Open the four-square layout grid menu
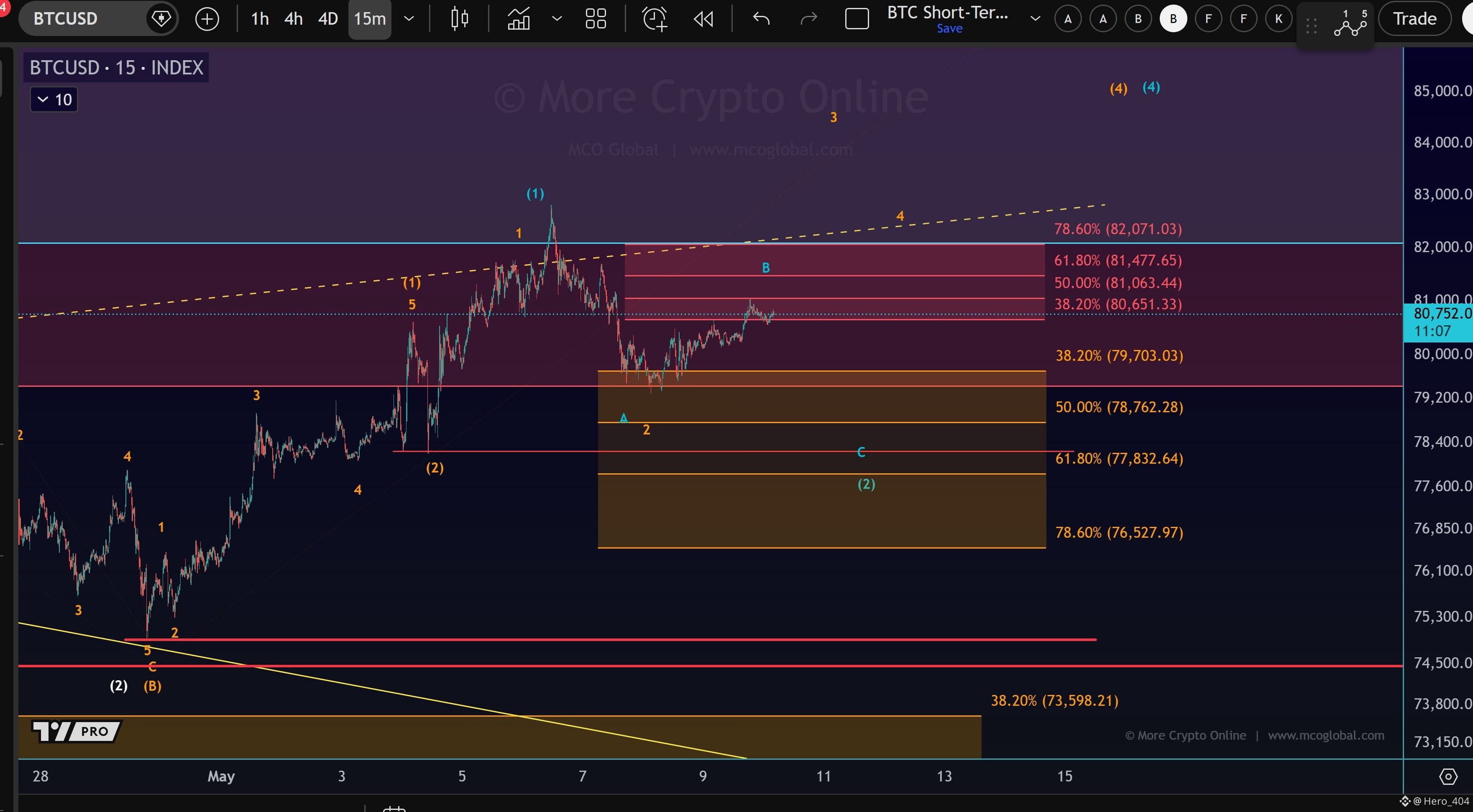The width and height of the screenshot is (1473, 812). pyautogui.click(x=596, y=19)
